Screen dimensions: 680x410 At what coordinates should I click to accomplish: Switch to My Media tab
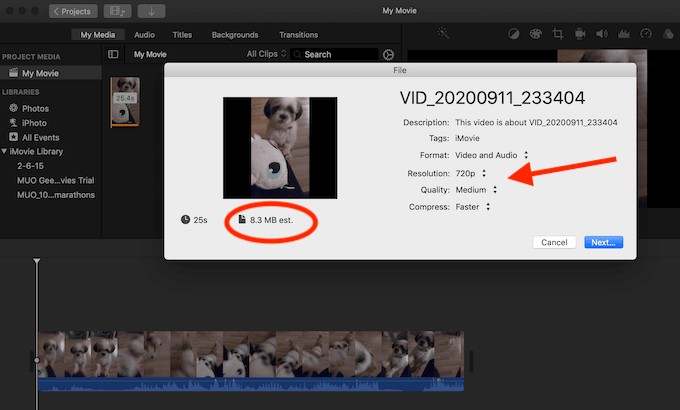[98, 35]
